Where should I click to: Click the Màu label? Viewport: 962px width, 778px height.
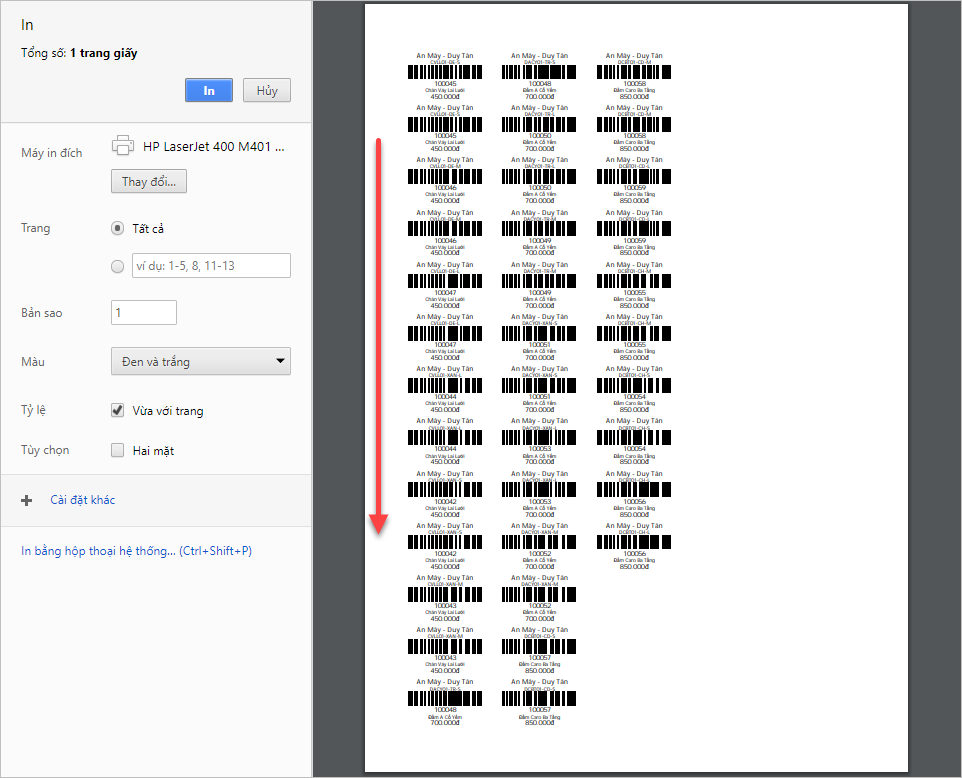click(33, 361)
